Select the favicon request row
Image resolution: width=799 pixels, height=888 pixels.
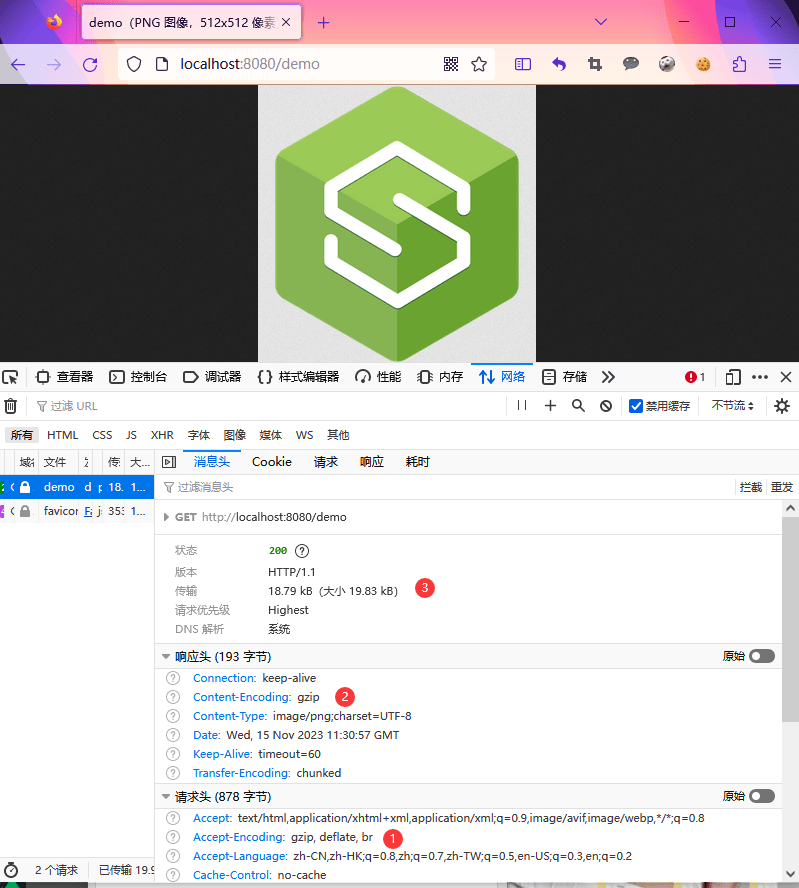tap(77, 511)
